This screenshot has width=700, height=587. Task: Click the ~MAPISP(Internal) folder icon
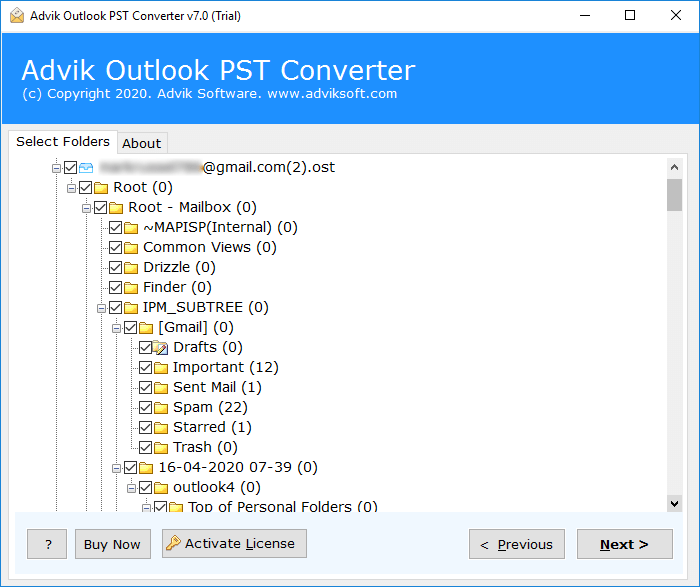[x=131, y=228]
